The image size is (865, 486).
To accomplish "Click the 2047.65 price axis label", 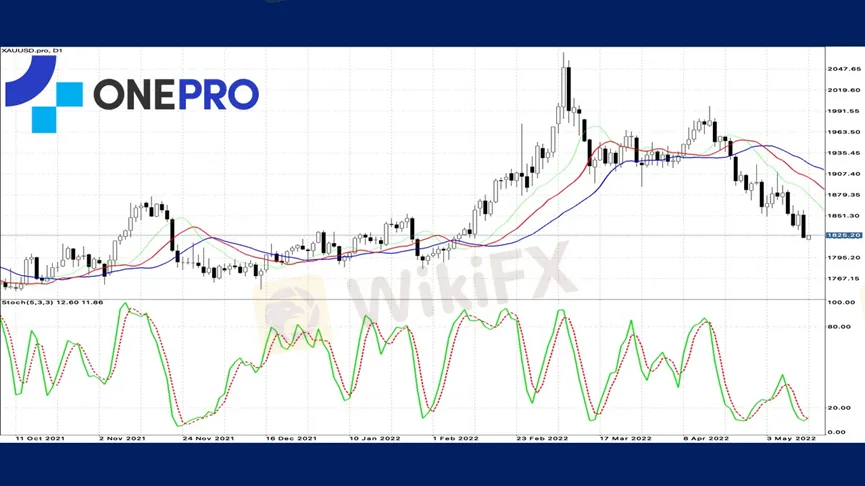I will pyautogui.click(x=844, y=69).
